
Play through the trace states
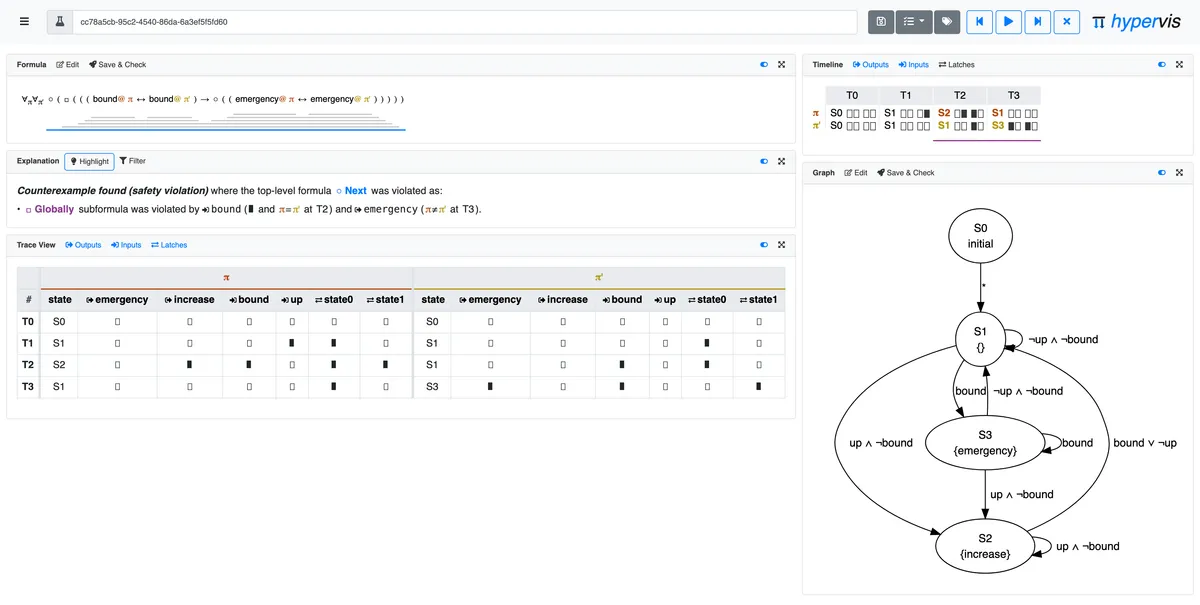click(x=1008, y=21)
